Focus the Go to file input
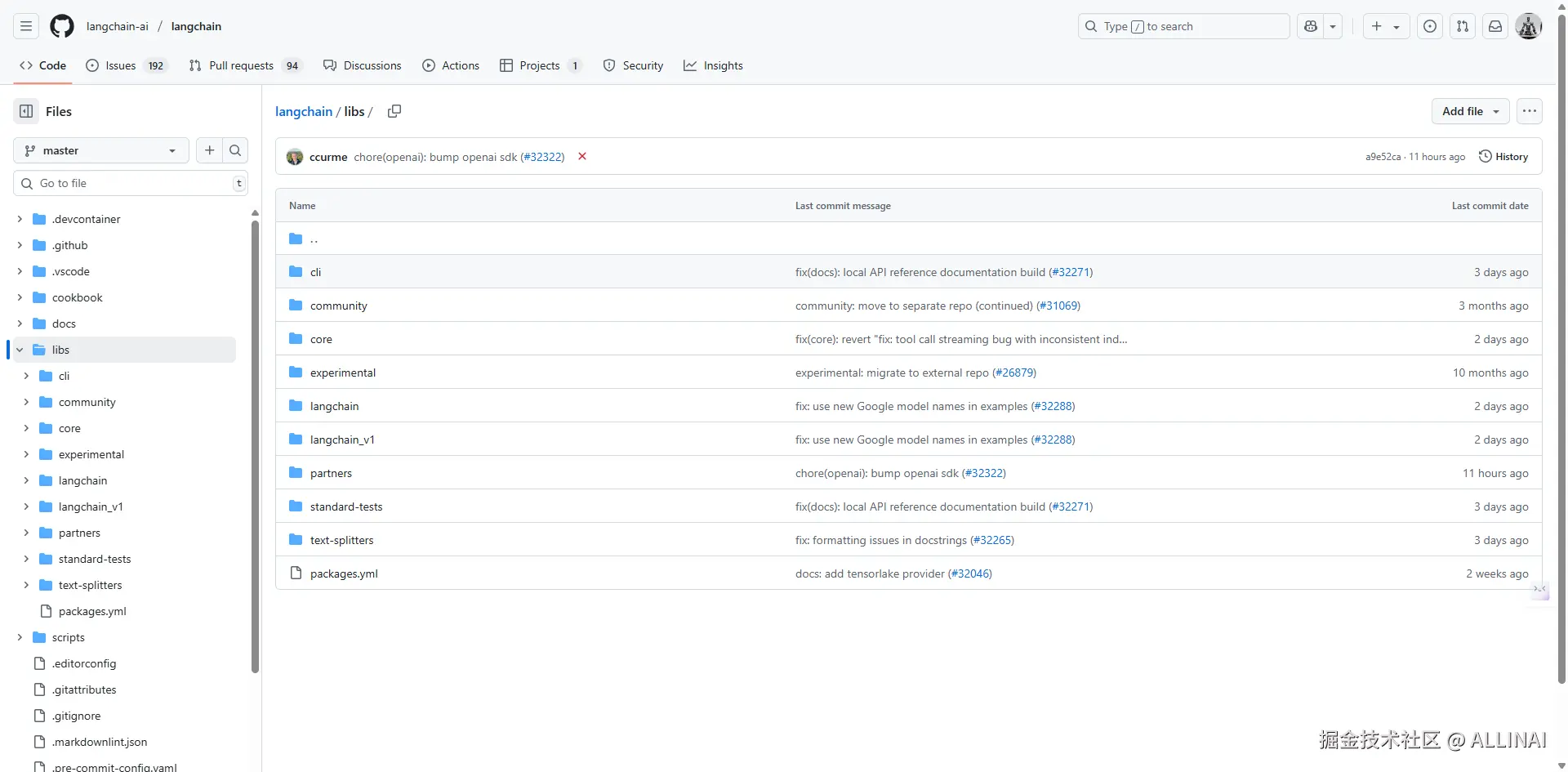The image size is (1568, 772). (131, 183)
